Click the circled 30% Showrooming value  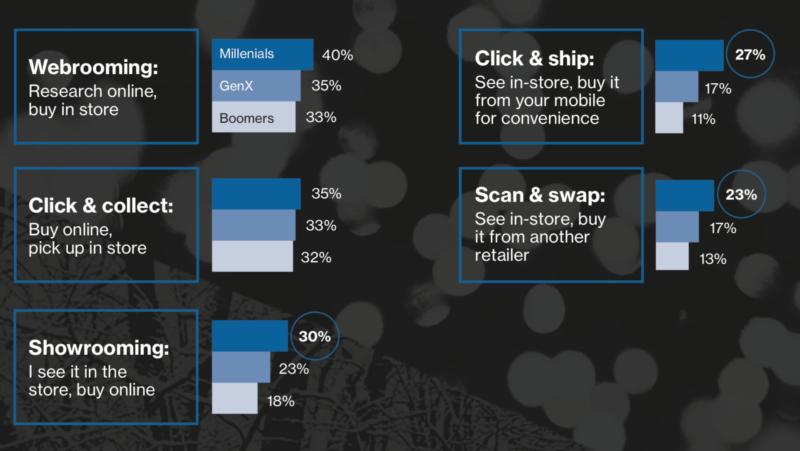coord(314,336)
